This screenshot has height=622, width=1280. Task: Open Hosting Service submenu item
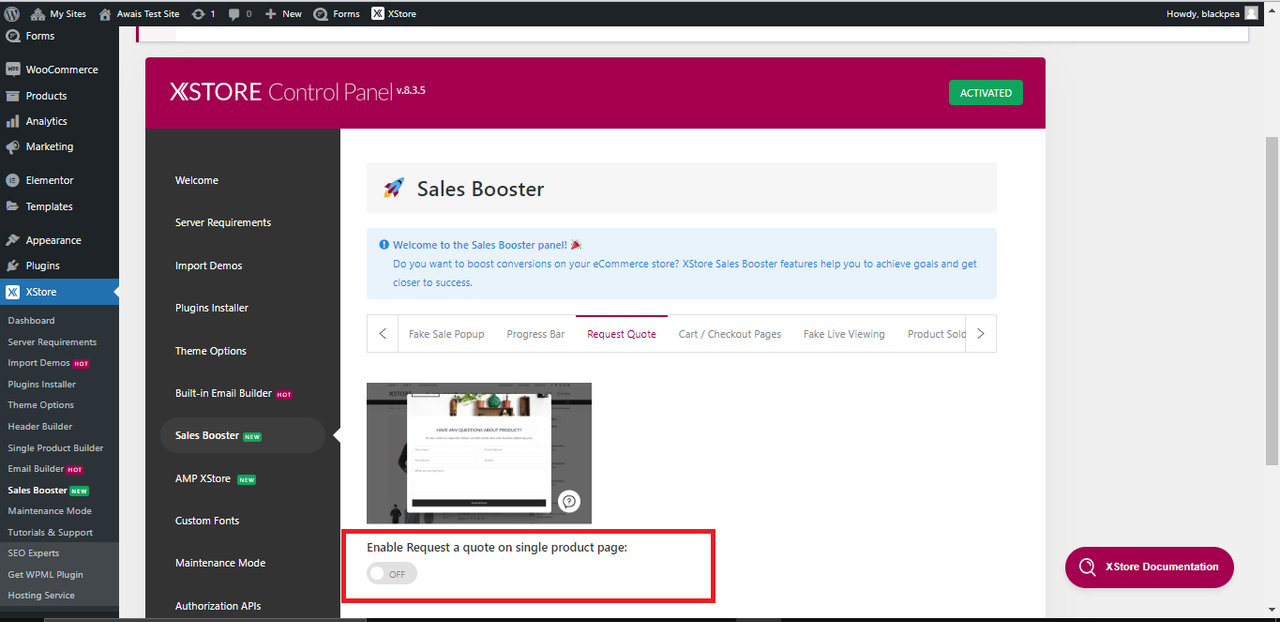click(41, 596)
